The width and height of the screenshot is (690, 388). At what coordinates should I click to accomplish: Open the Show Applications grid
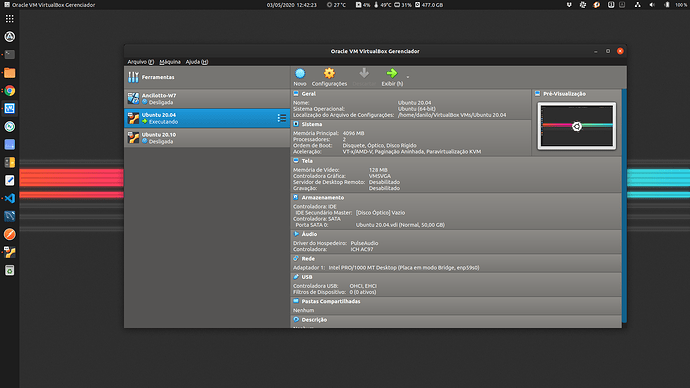click(x=10, y=18)
